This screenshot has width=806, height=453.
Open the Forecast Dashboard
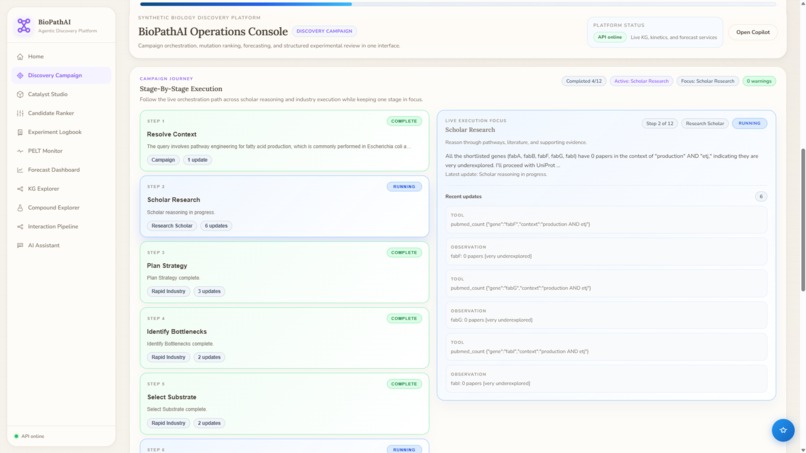(61, 170)
